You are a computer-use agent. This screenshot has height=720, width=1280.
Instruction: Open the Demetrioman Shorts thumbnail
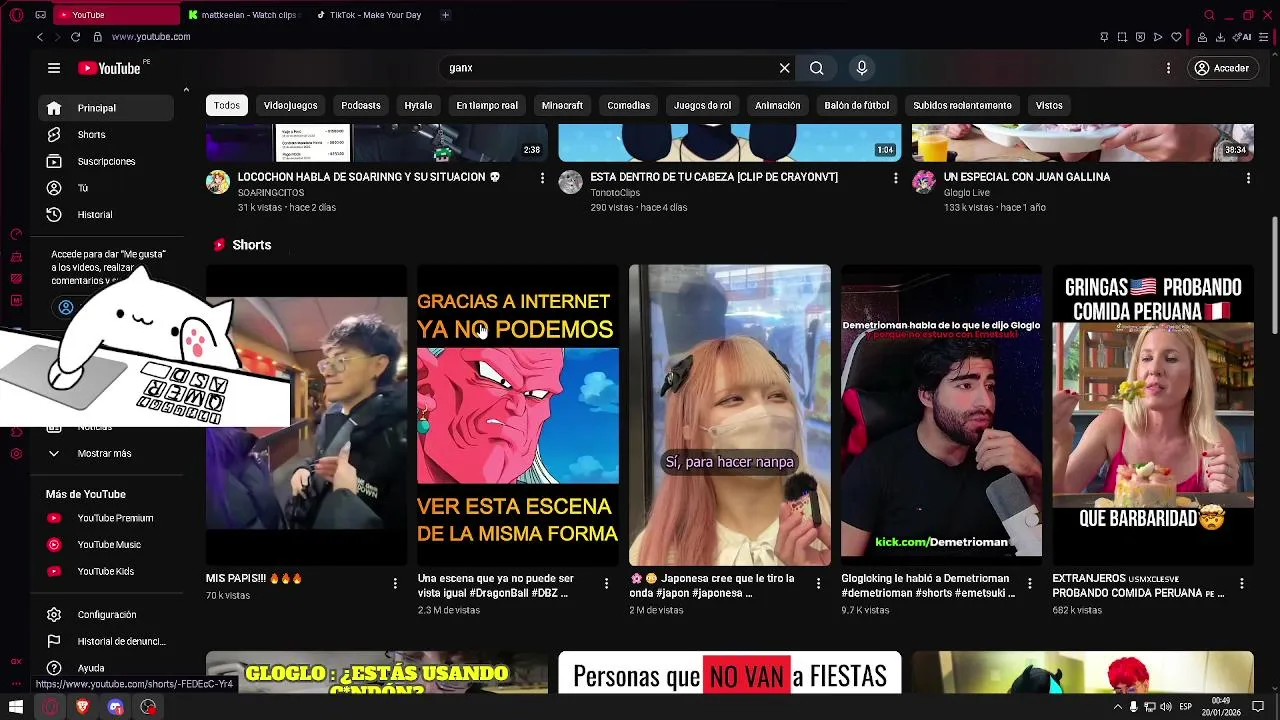click(941, 415)
